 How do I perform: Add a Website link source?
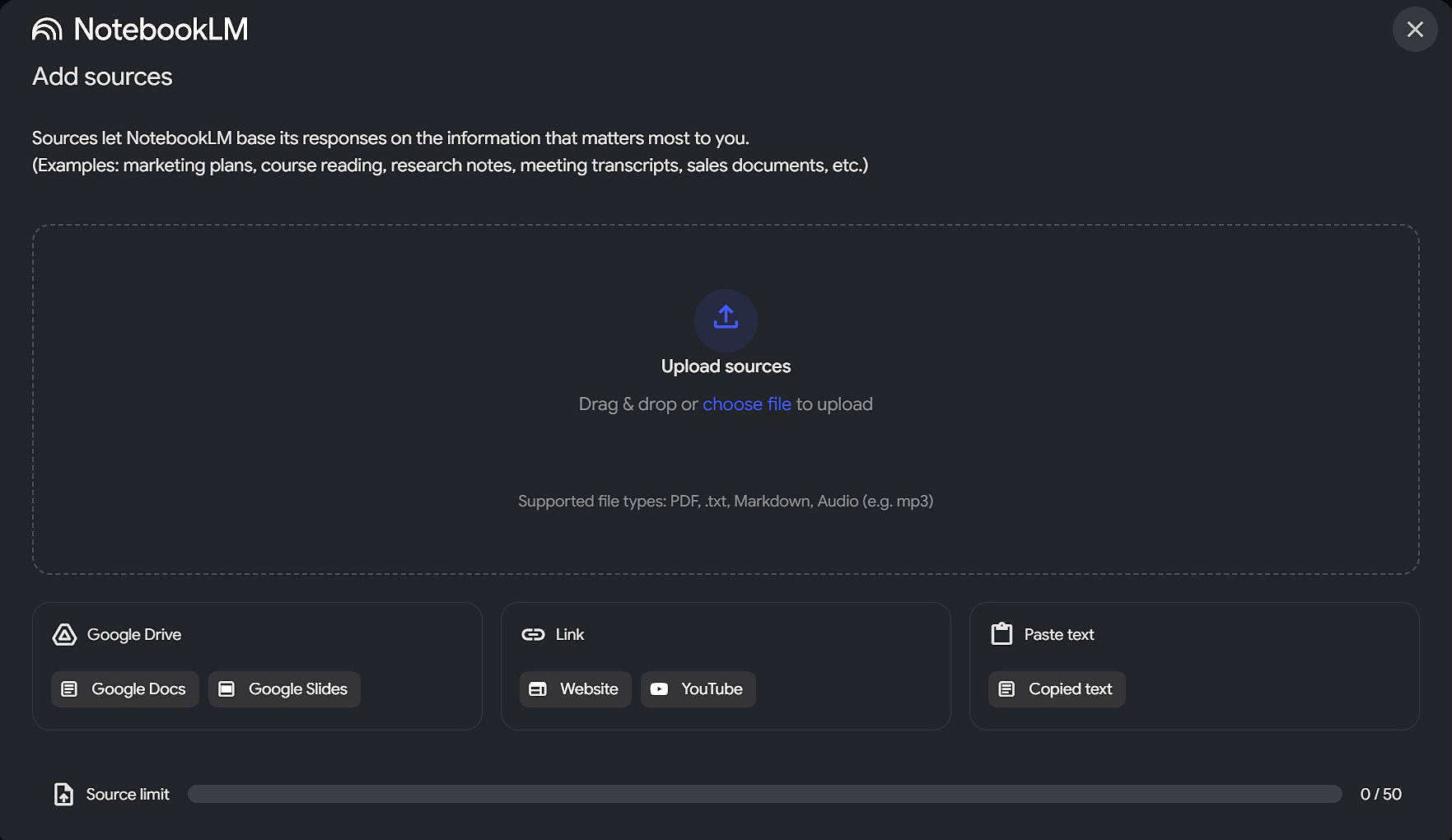point(575,689)
